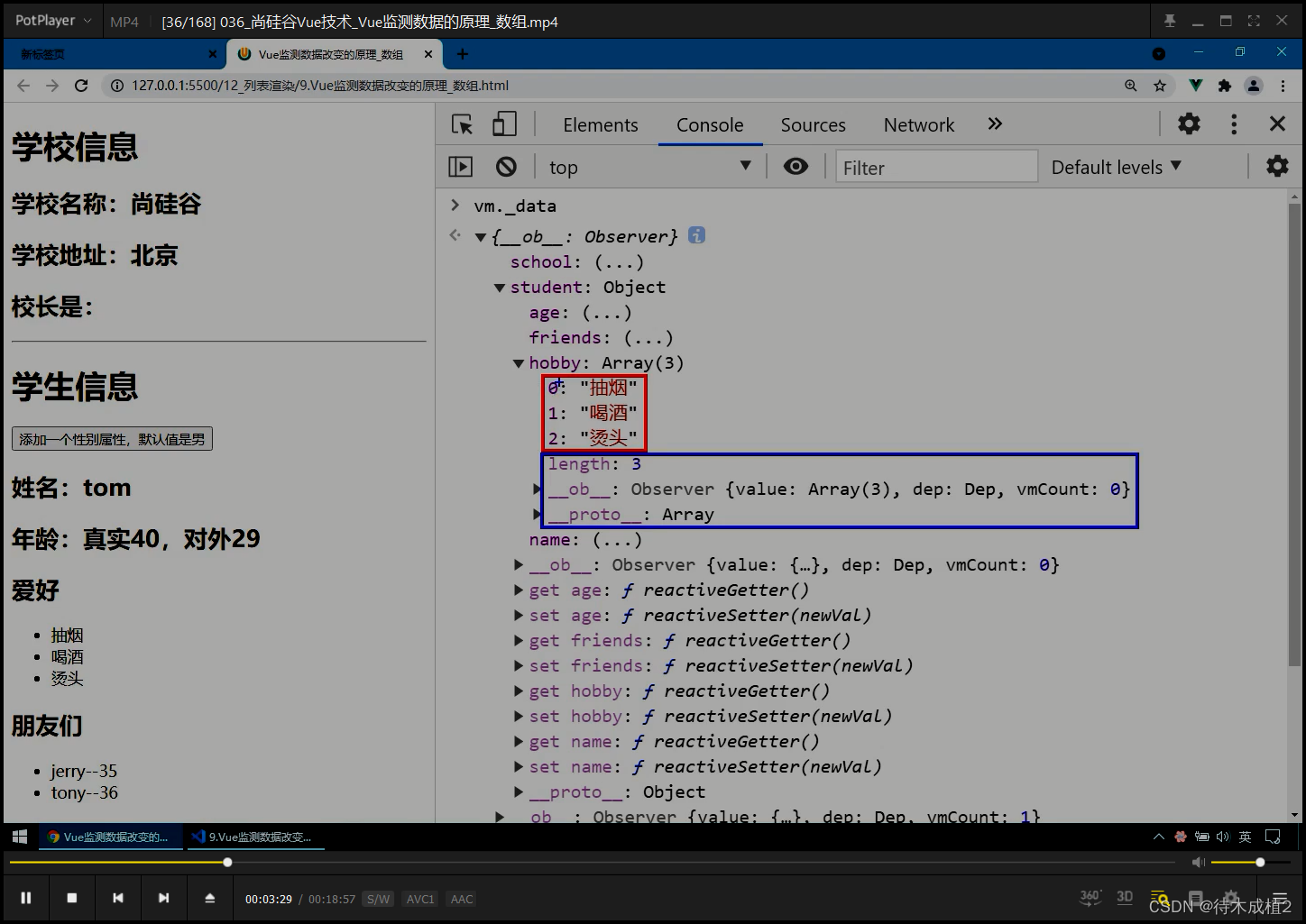This screenshot has height=924, width=1306.
Task: Open the top context dropdown
Action: 650,167
